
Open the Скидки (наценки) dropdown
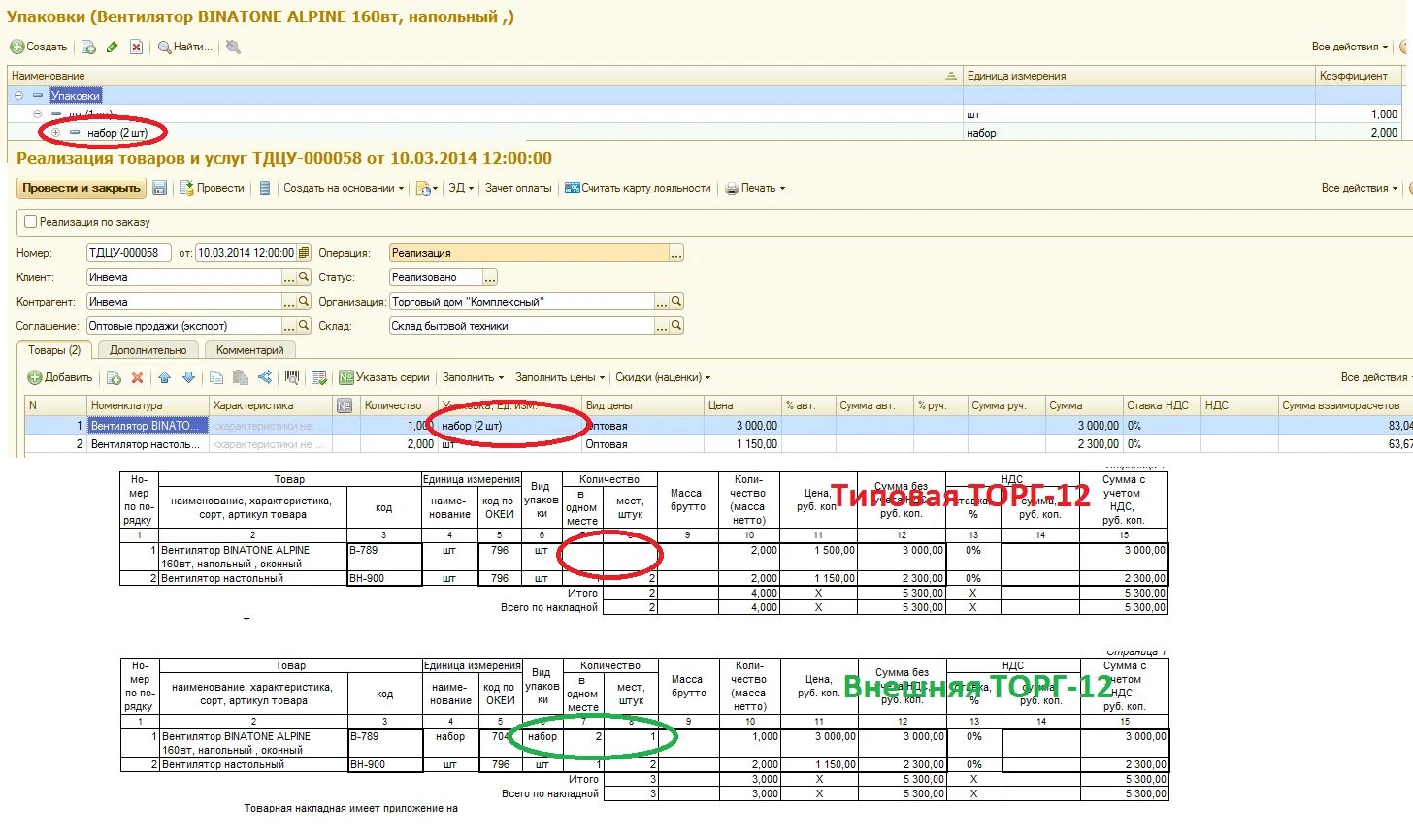click(663, 377)
